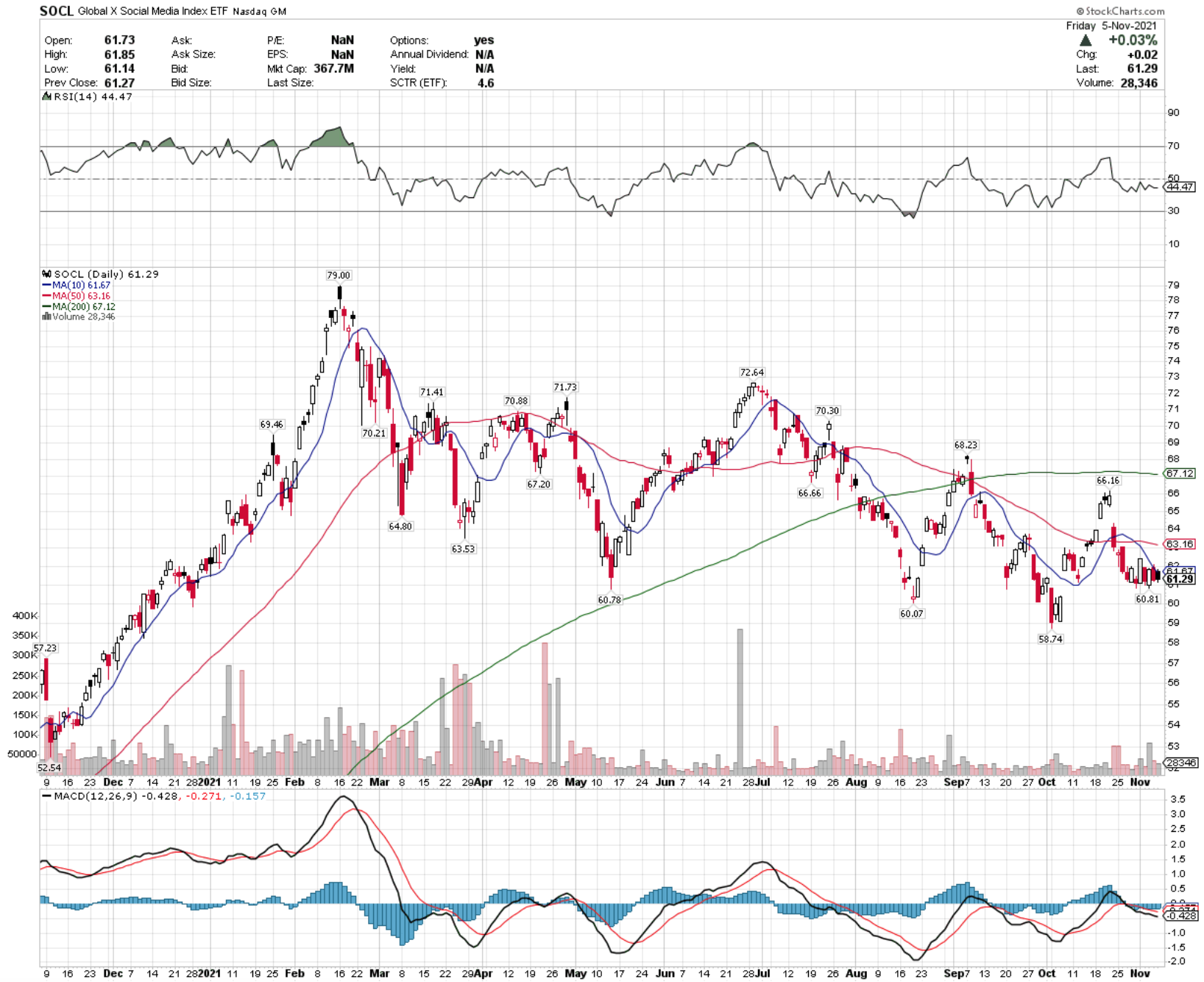
Task: Select the Prev Close value 61.27
Action: click(x=119, y=82)
